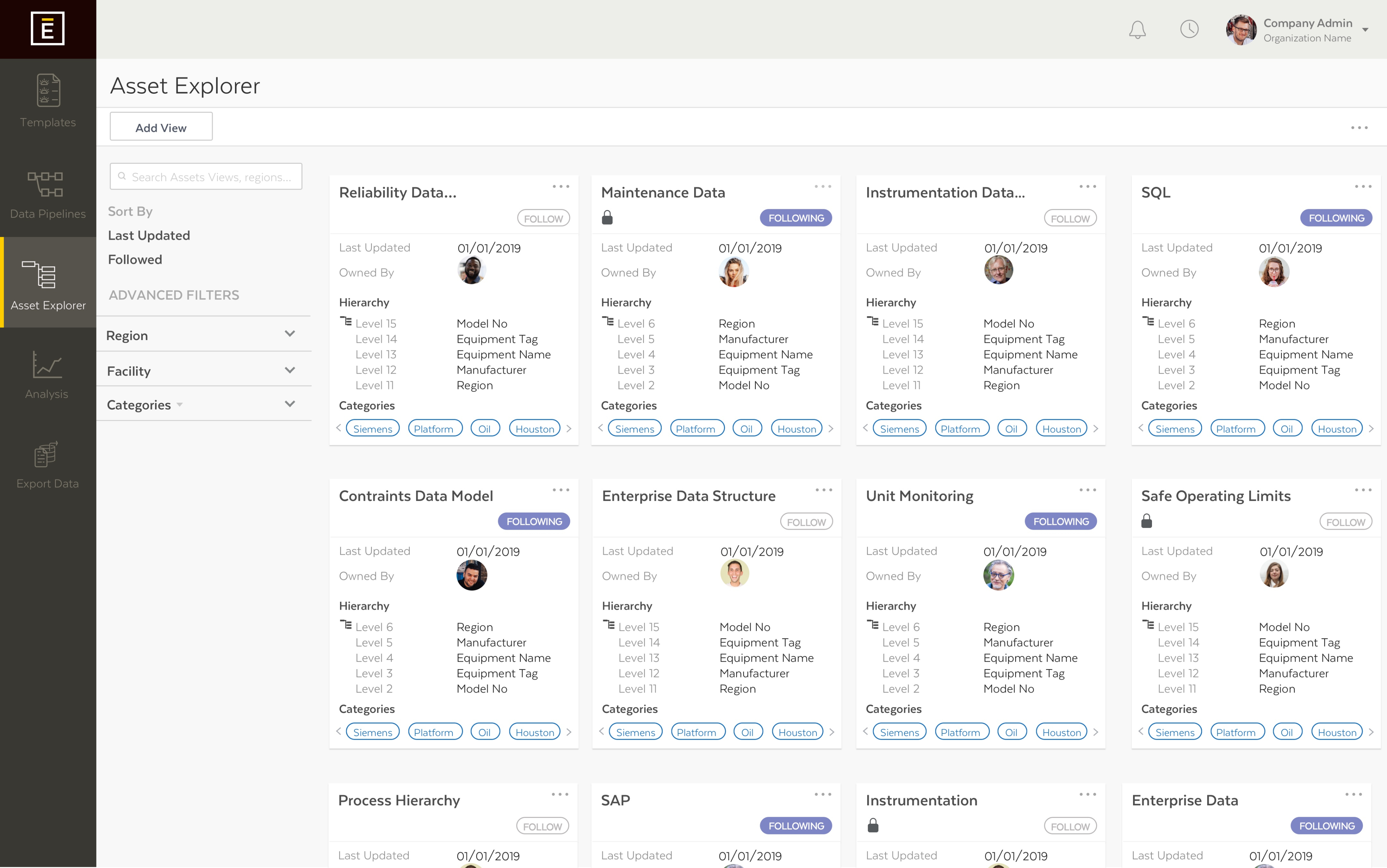
Task: Open the notifications bell icon
Action: point(1137,29)
